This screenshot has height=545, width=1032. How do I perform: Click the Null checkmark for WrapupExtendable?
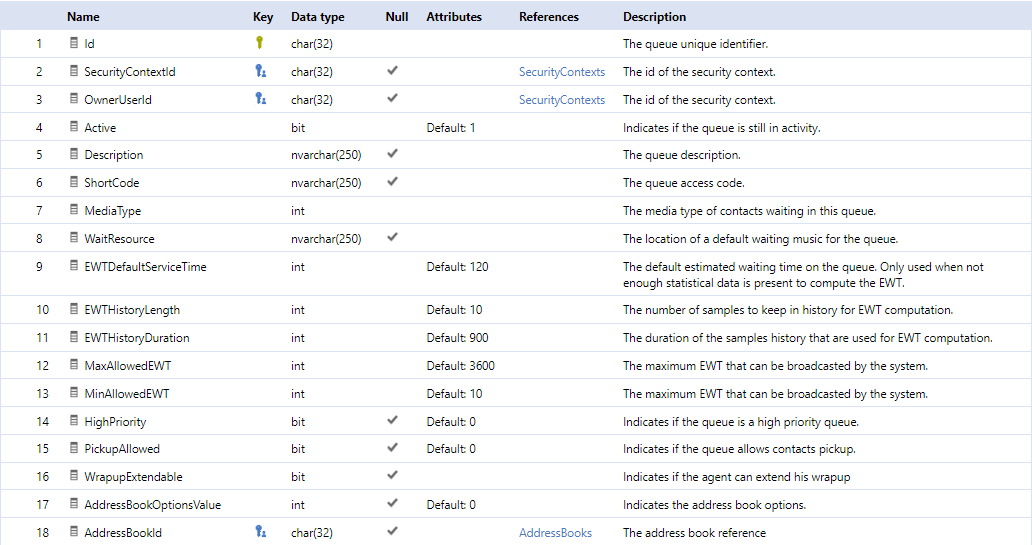pyautogui.click(x=392, y=475)
